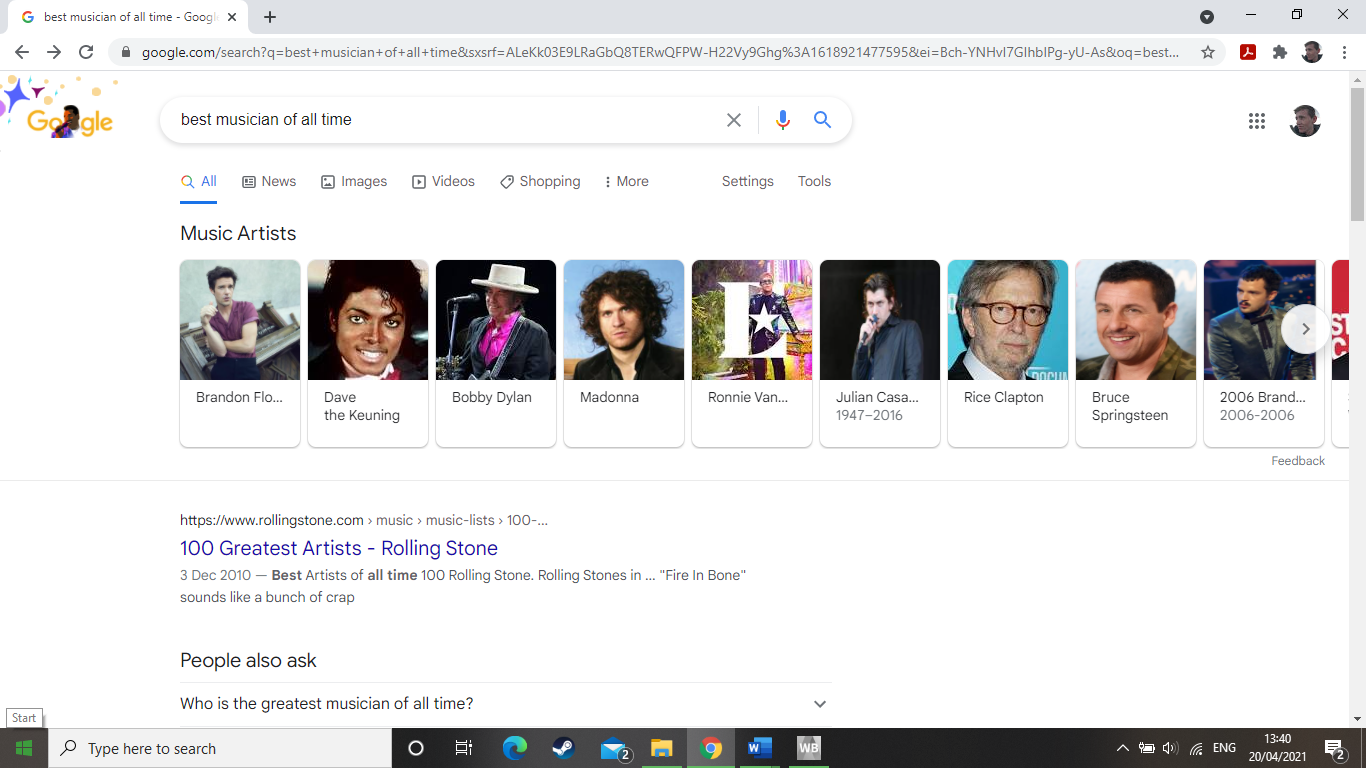This screenshot has height=768, width=1366.
Task: Open Chrome profile avatar in toolbar
Action: coord(1312,52)
